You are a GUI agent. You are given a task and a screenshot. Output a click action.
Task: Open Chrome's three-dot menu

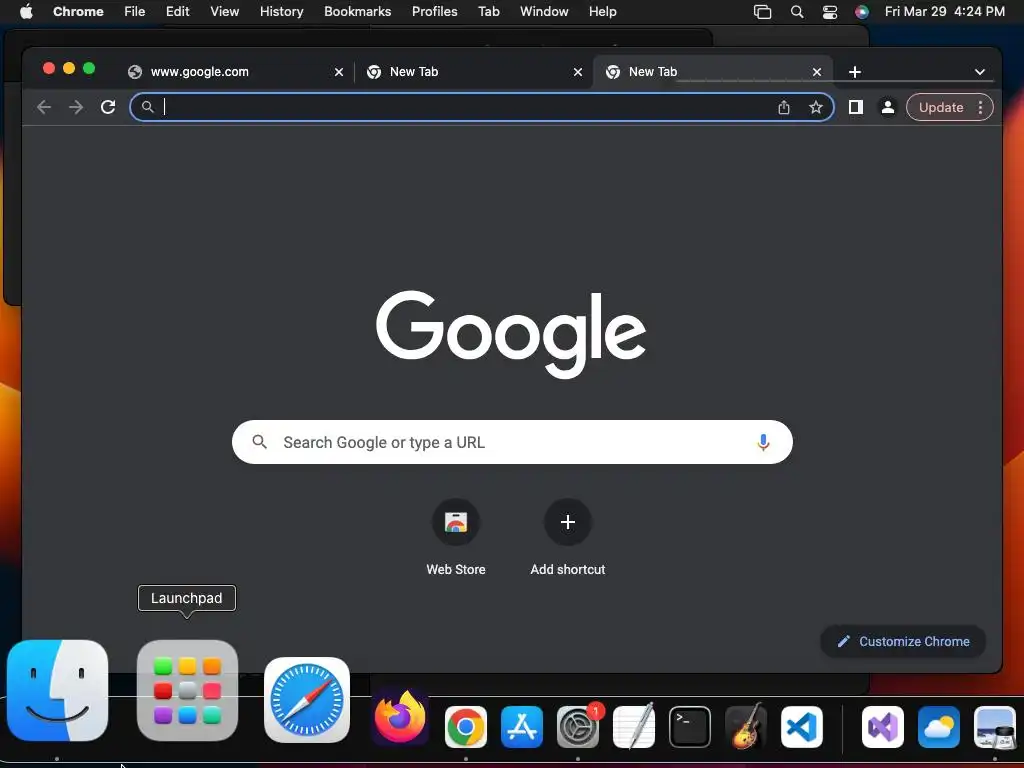[980, 107]
